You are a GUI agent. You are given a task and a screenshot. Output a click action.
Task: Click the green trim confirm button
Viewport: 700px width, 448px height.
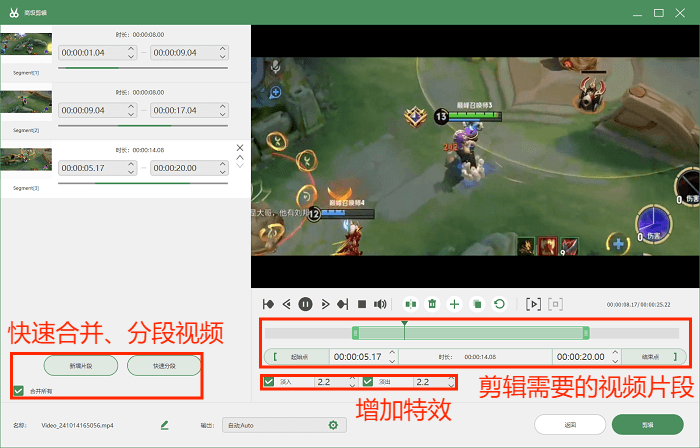[648, 425]
